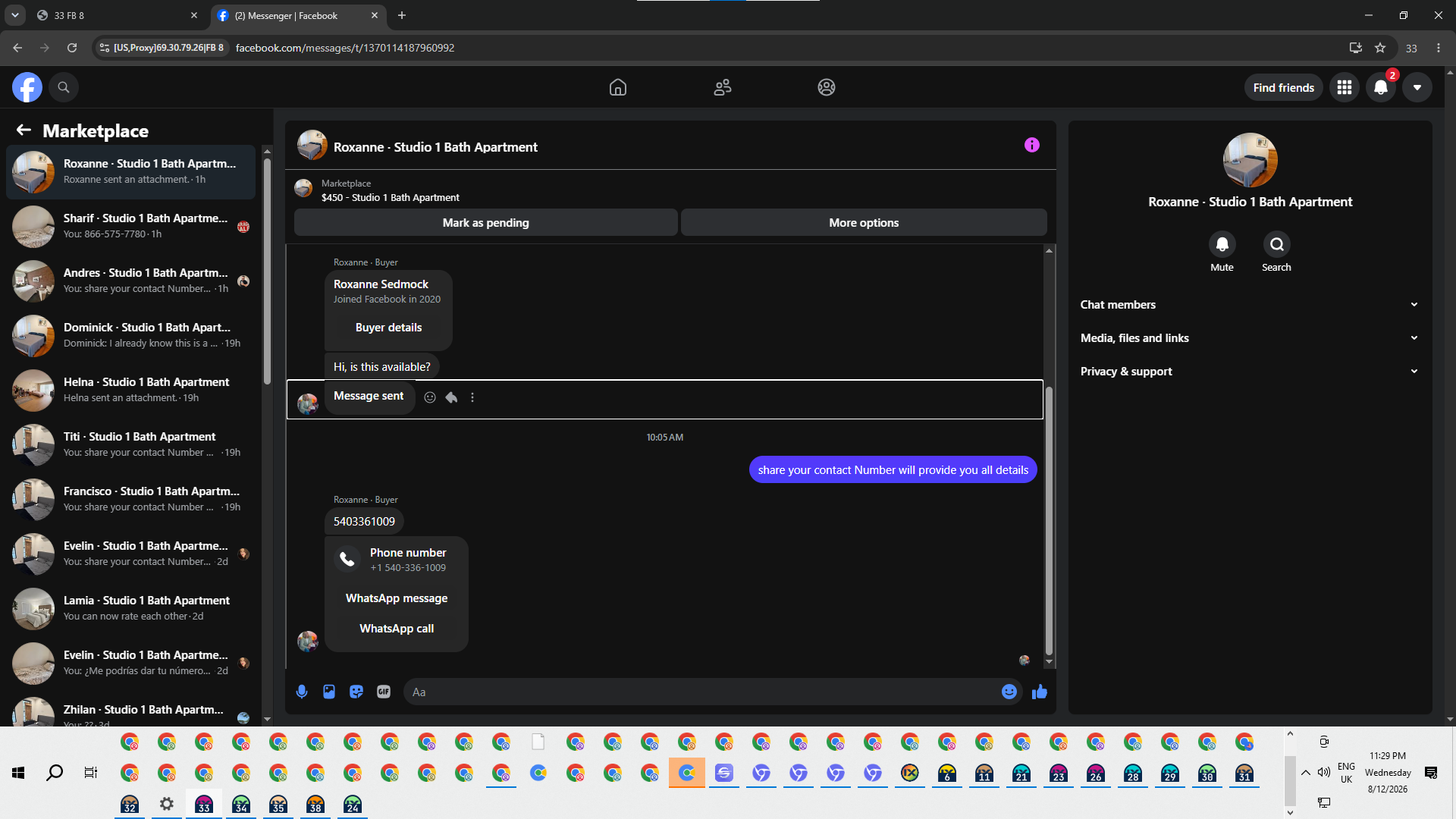1456x819 pixels.
Task: Open the account dropdown arrow
Action: coord(1417,87)
